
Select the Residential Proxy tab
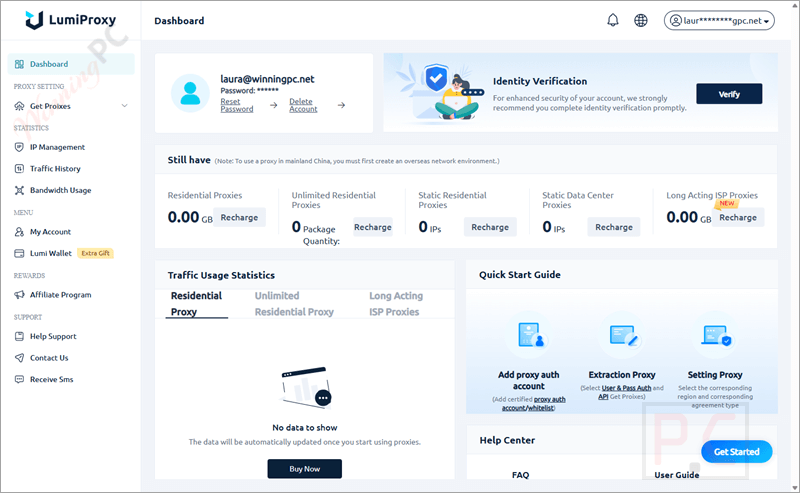(x=196, y=304)
